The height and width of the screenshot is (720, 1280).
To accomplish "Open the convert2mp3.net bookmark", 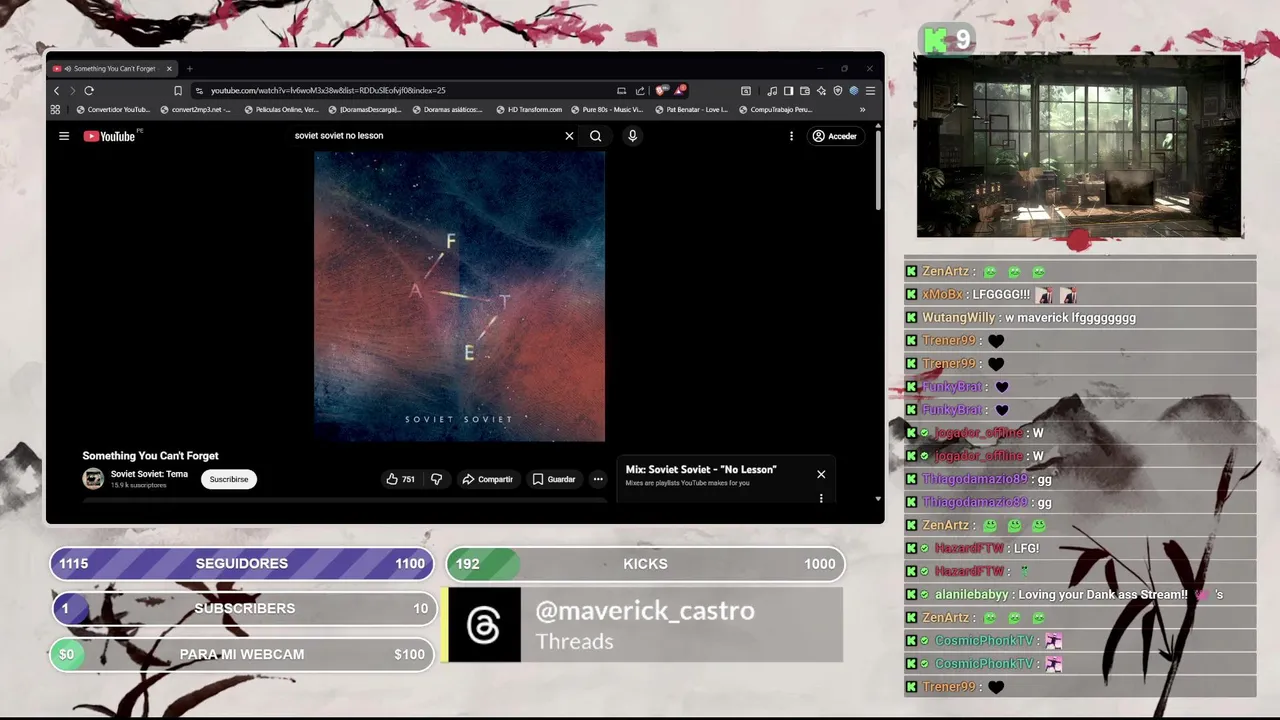I will (196, 110).
